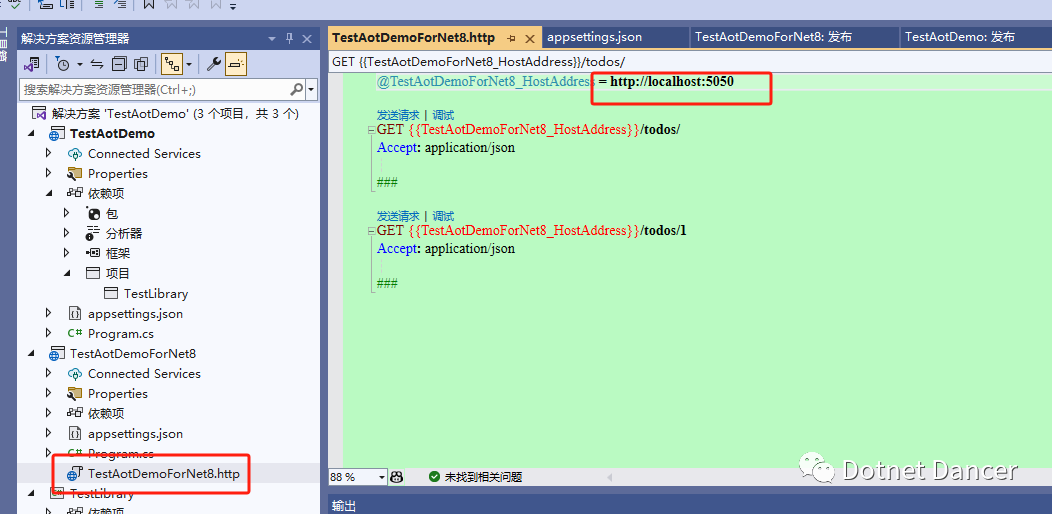Viewport: 1052px width, 514px height.
Task: Click the pending changes filter clock icon
Action: pos(62,64)
